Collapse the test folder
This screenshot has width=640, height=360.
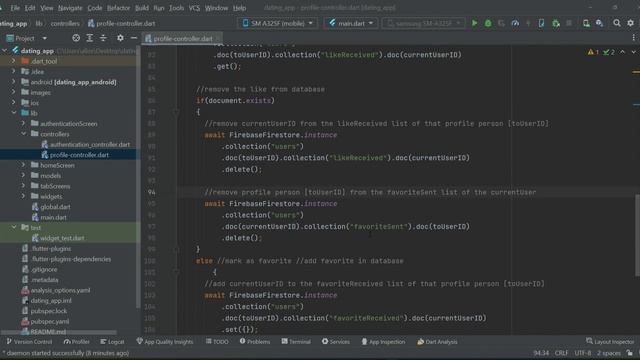pyautogui.click(x=13, y=227)
